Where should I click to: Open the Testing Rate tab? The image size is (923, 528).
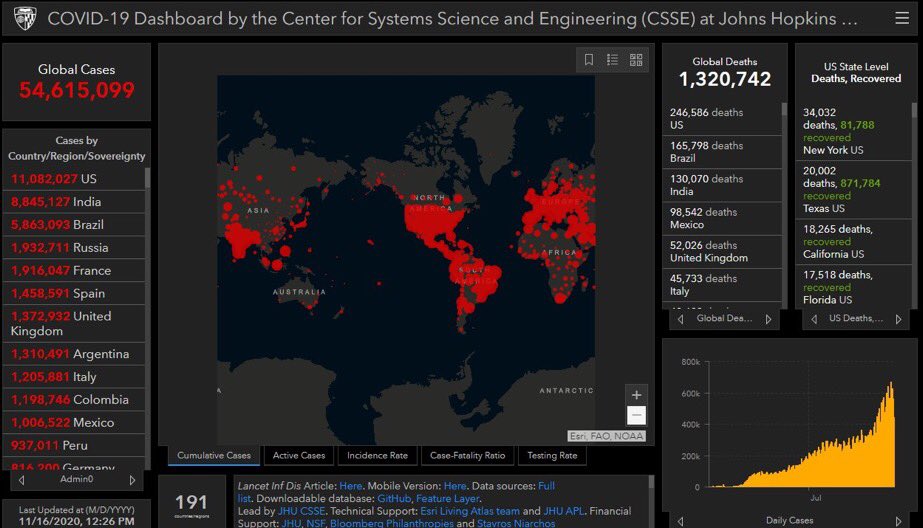[x=552, y=455]
